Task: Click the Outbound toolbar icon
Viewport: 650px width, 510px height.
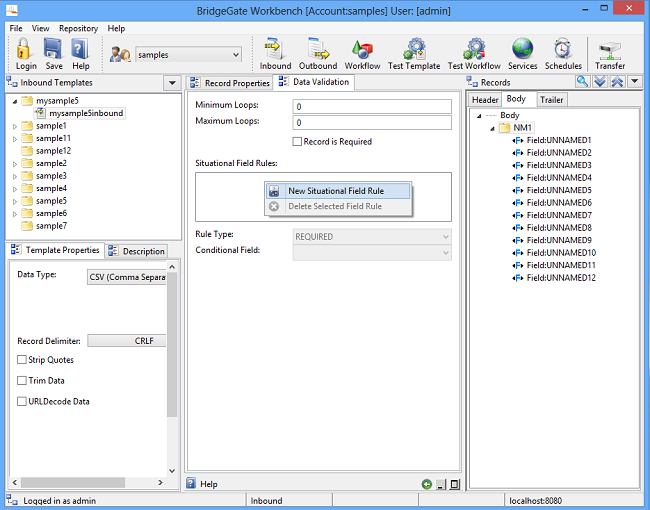Action: 318,49
